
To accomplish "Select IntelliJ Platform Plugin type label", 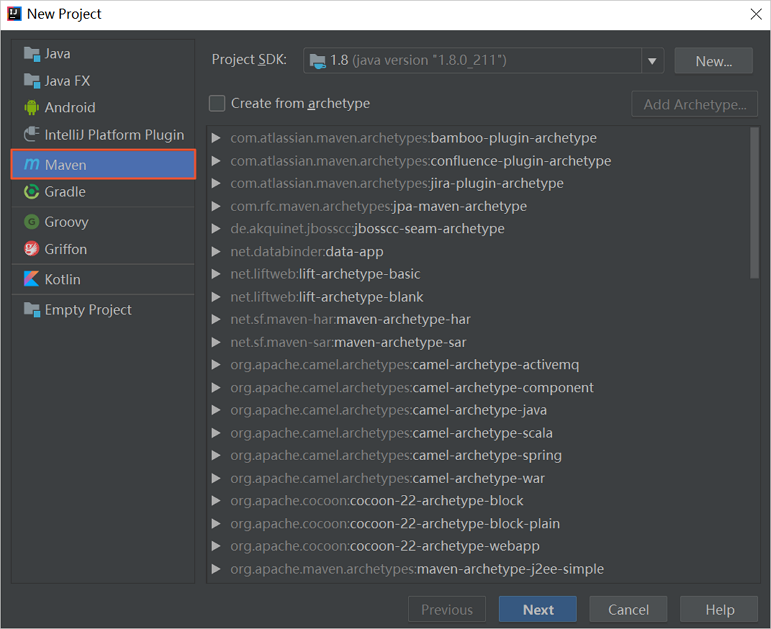I will [115, 135].
